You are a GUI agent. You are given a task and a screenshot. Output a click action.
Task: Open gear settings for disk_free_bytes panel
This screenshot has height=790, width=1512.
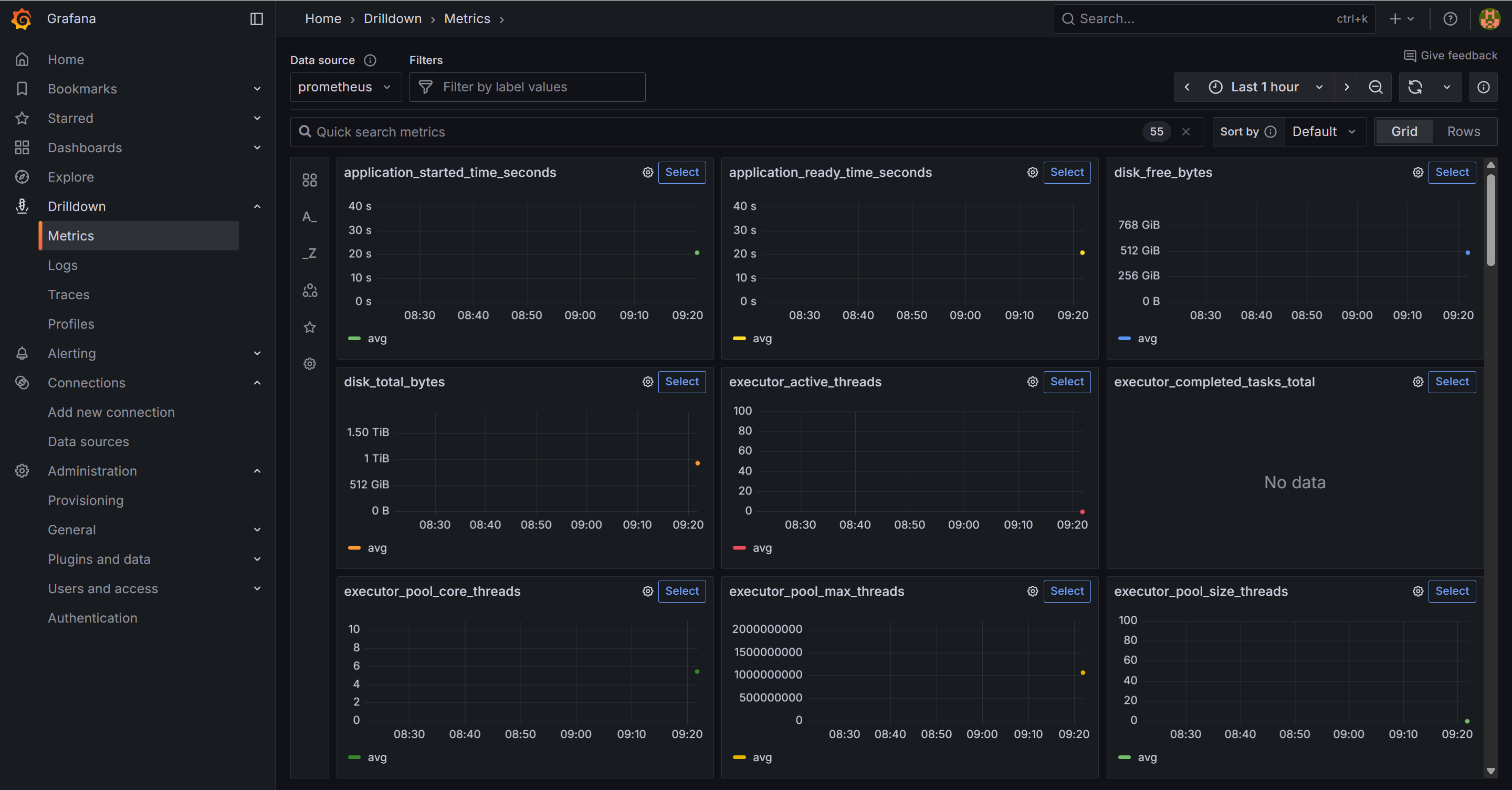(1417, 173)
